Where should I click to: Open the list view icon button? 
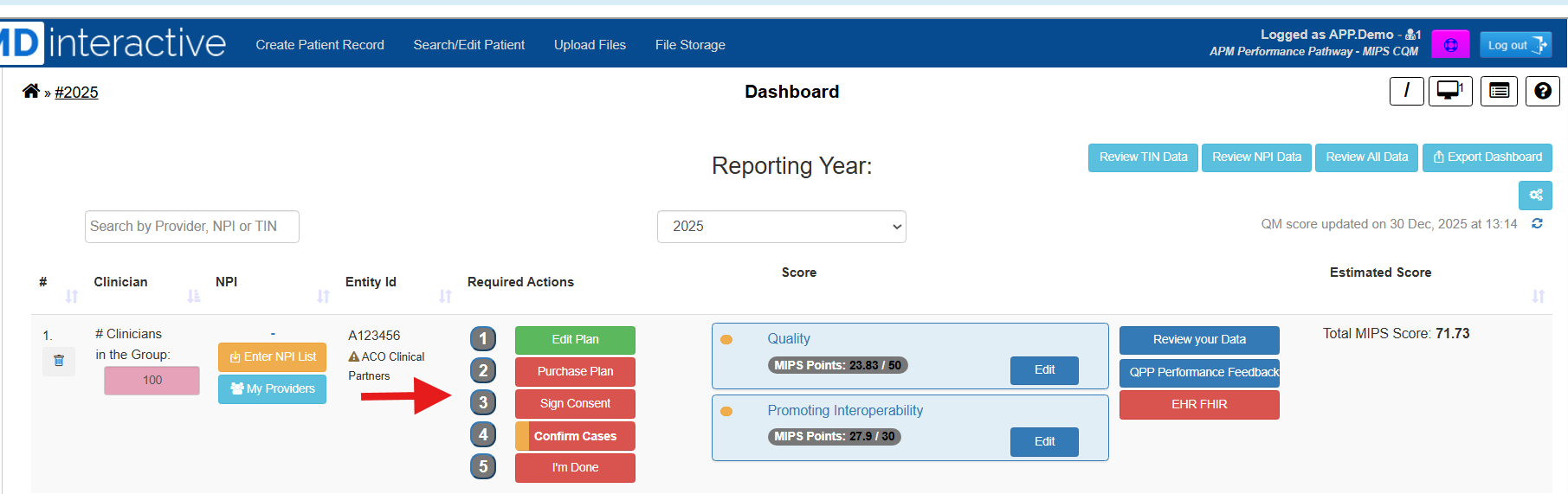point(1499,91)
